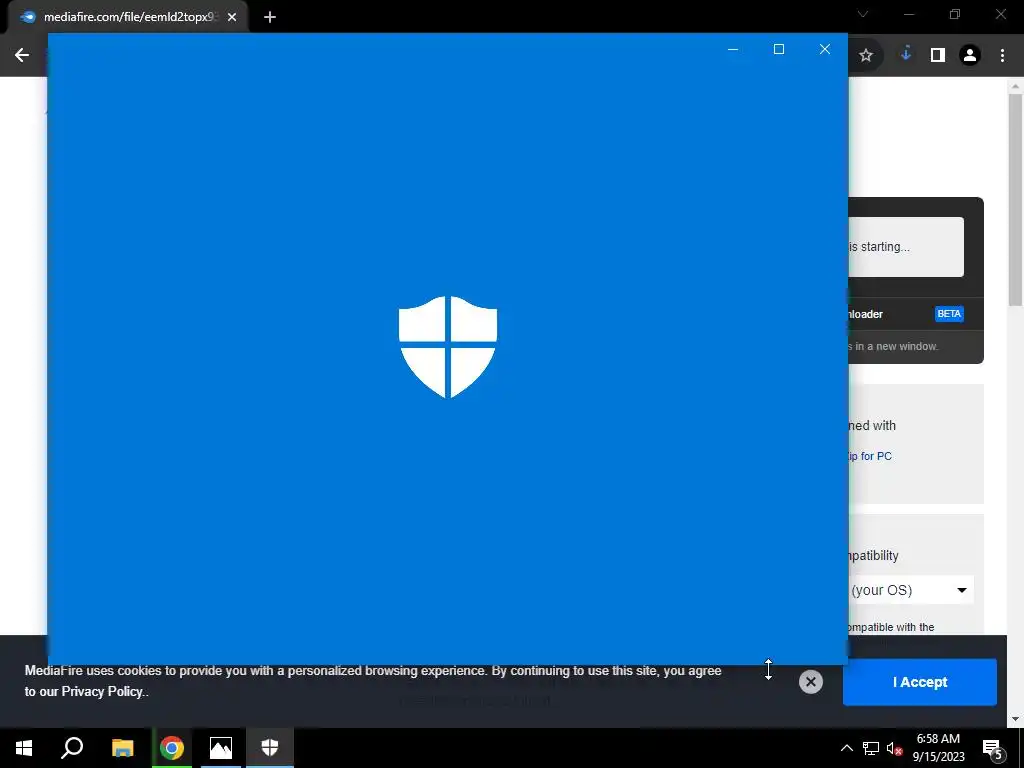Open the notification center icon
This screenshot has height=768, width=1024.
[993, 748]
